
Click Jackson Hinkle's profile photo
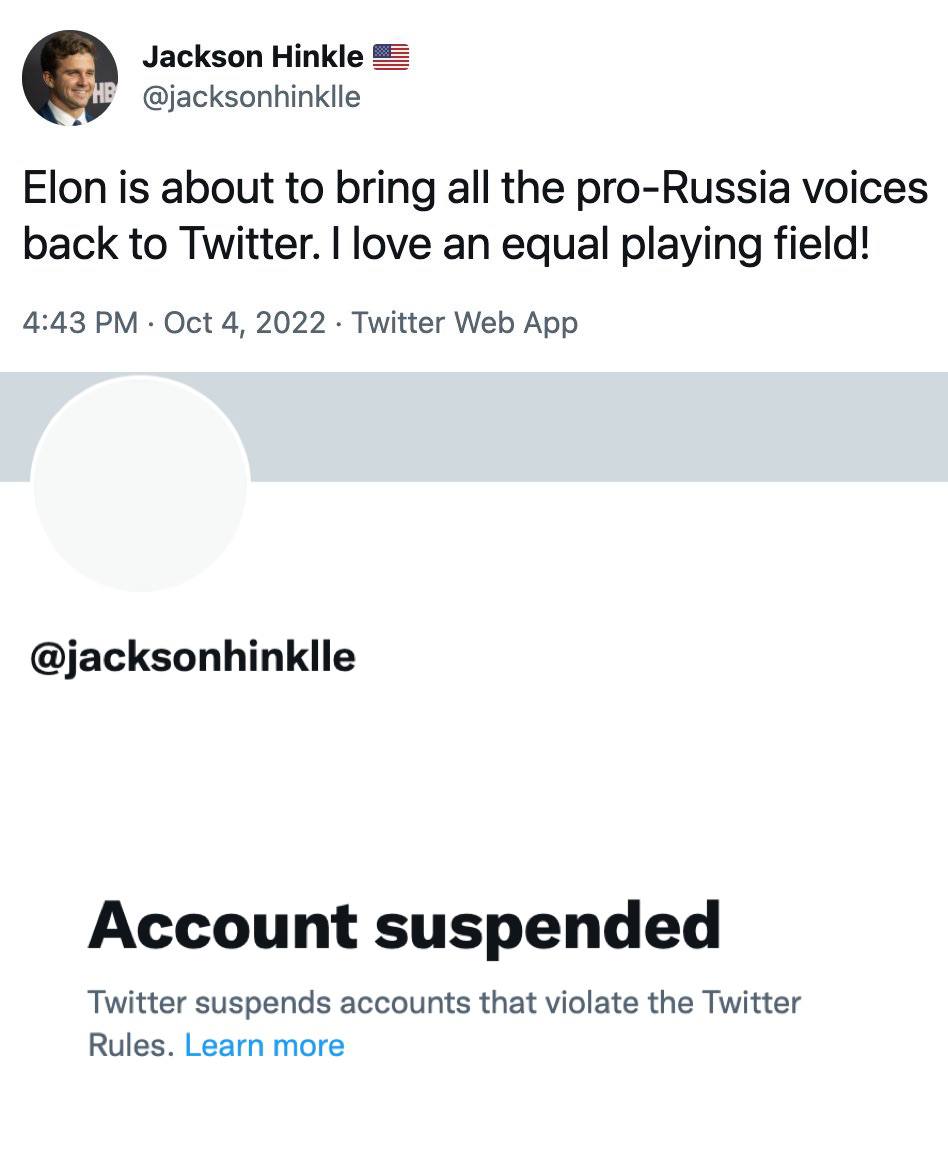point(70,78)
